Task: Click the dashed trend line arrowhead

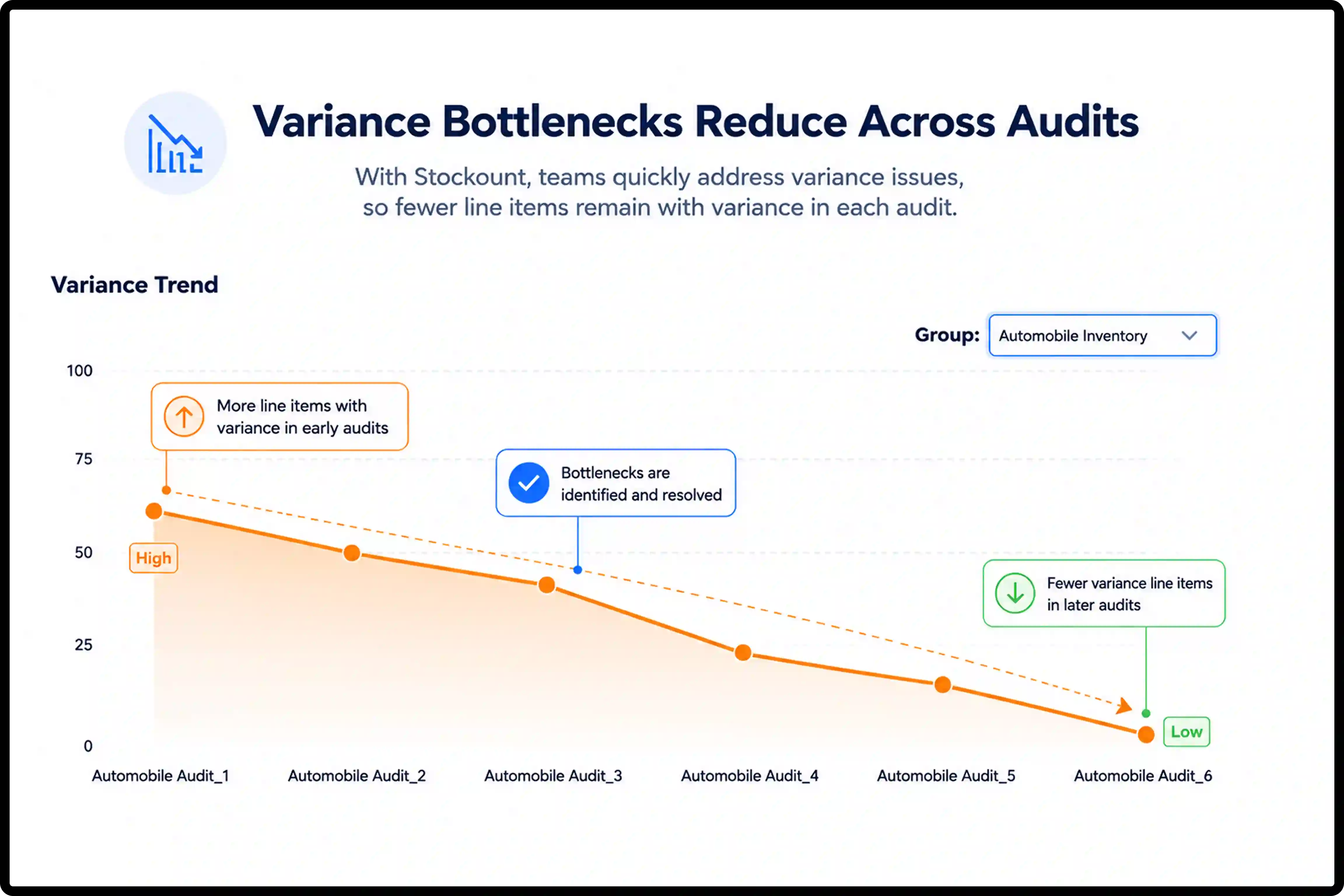Action: [1124, 706]
